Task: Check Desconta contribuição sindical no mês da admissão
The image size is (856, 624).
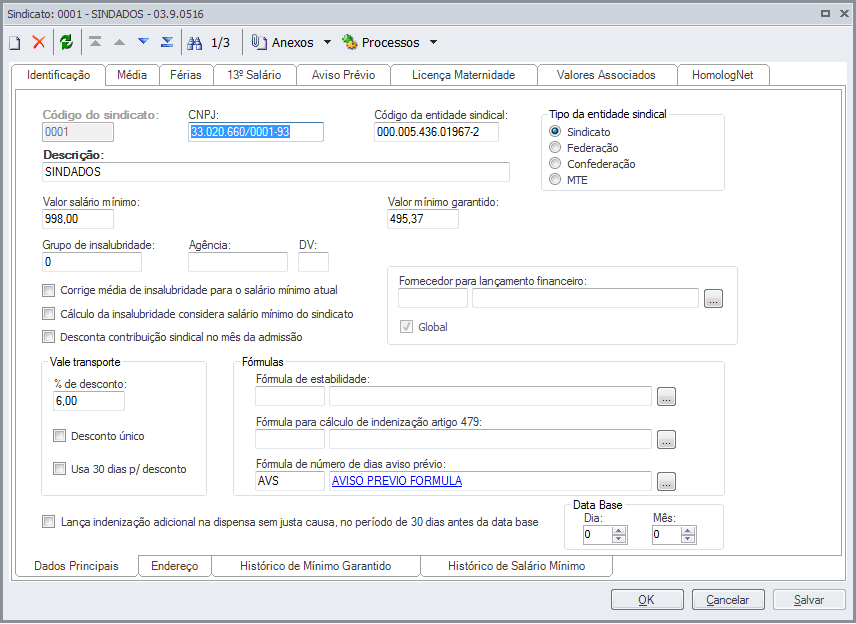Action: [x=49, y=337]
